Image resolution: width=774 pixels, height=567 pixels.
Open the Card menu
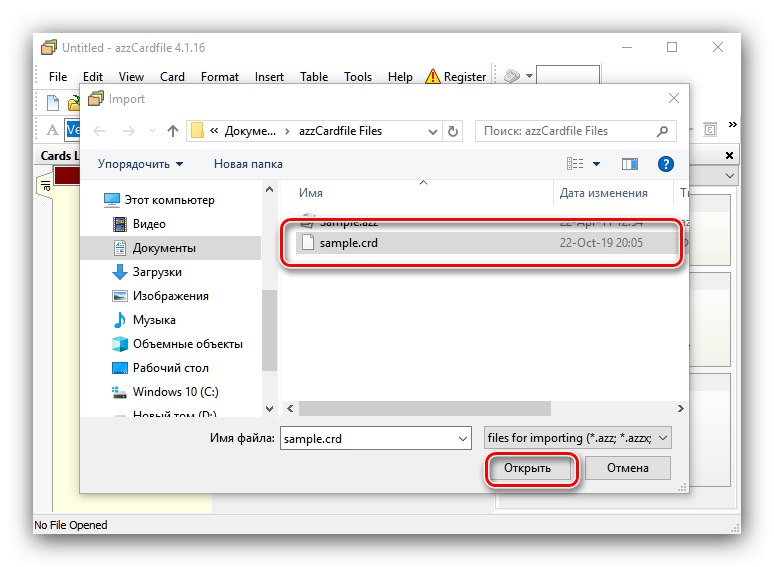click(x=172, y=77)
